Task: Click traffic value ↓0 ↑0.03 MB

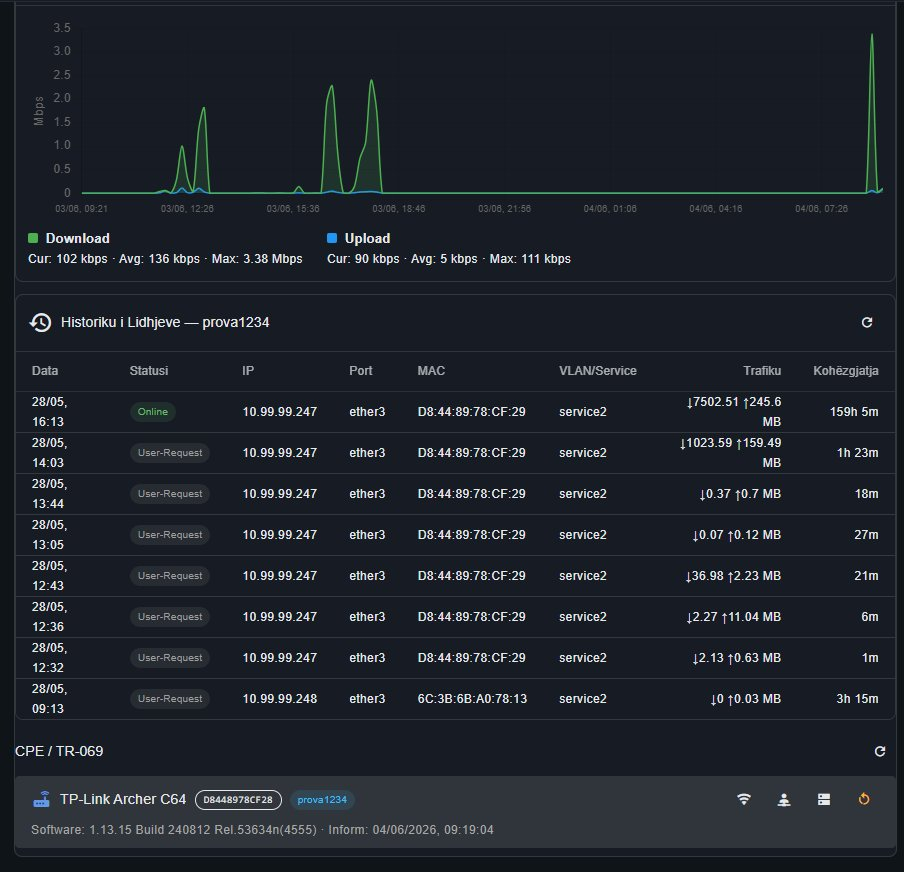Action: 745,698
